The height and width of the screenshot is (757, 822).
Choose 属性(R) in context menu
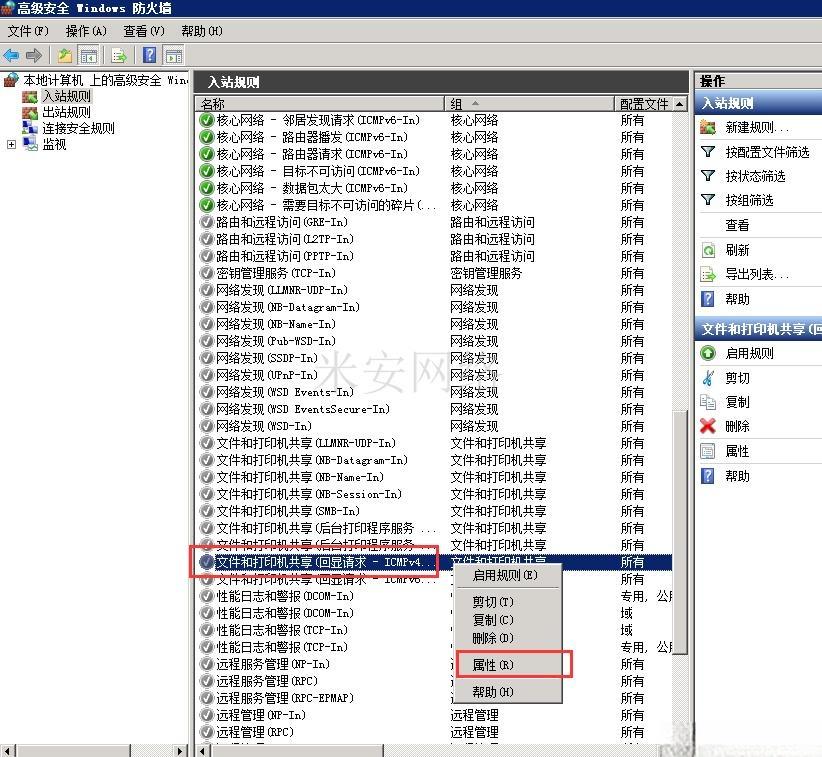pos(507,665)
